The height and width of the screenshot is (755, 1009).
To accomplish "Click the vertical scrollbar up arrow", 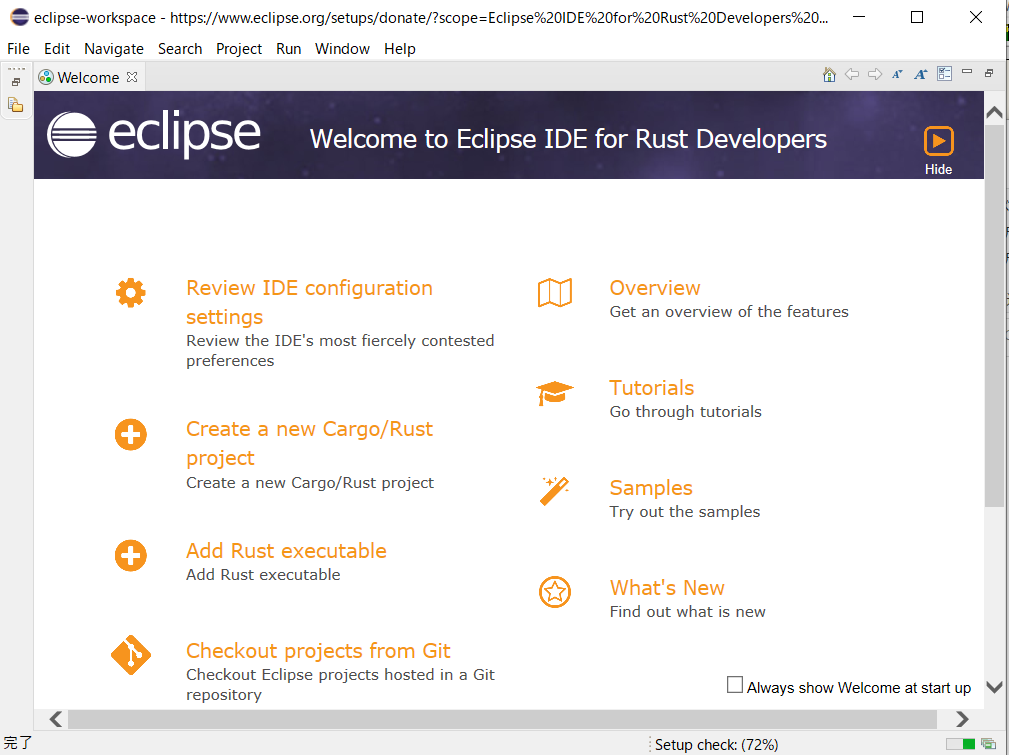I will click(x=994, y=113).
